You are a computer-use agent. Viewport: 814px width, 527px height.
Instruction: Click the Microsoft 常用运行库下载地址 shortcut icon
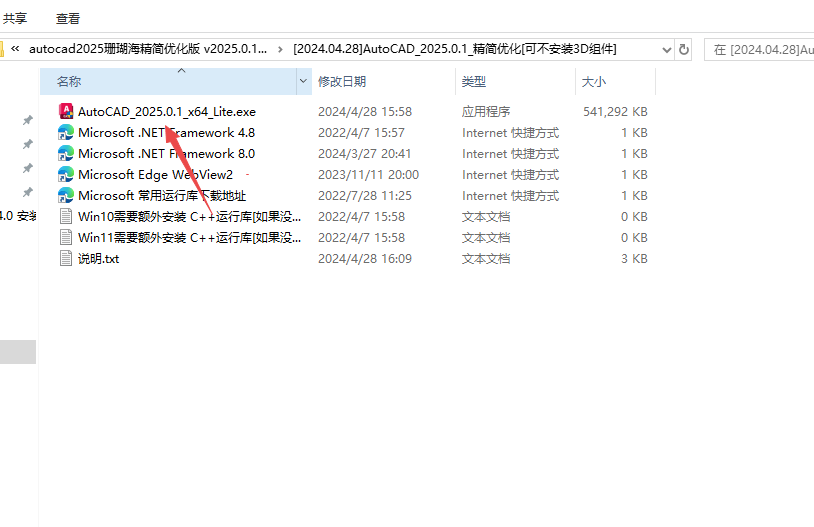point(66,195)
